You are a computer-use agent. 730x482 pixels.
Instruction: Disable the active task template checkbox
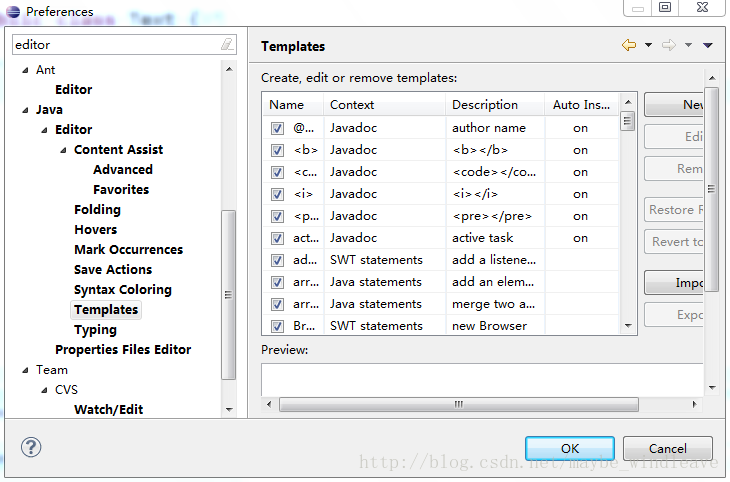(277, 238)
